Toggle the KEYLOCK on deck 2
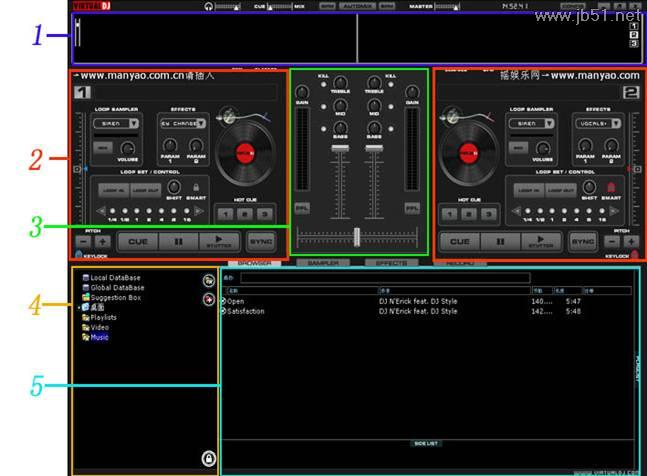 tap(635, 255)
